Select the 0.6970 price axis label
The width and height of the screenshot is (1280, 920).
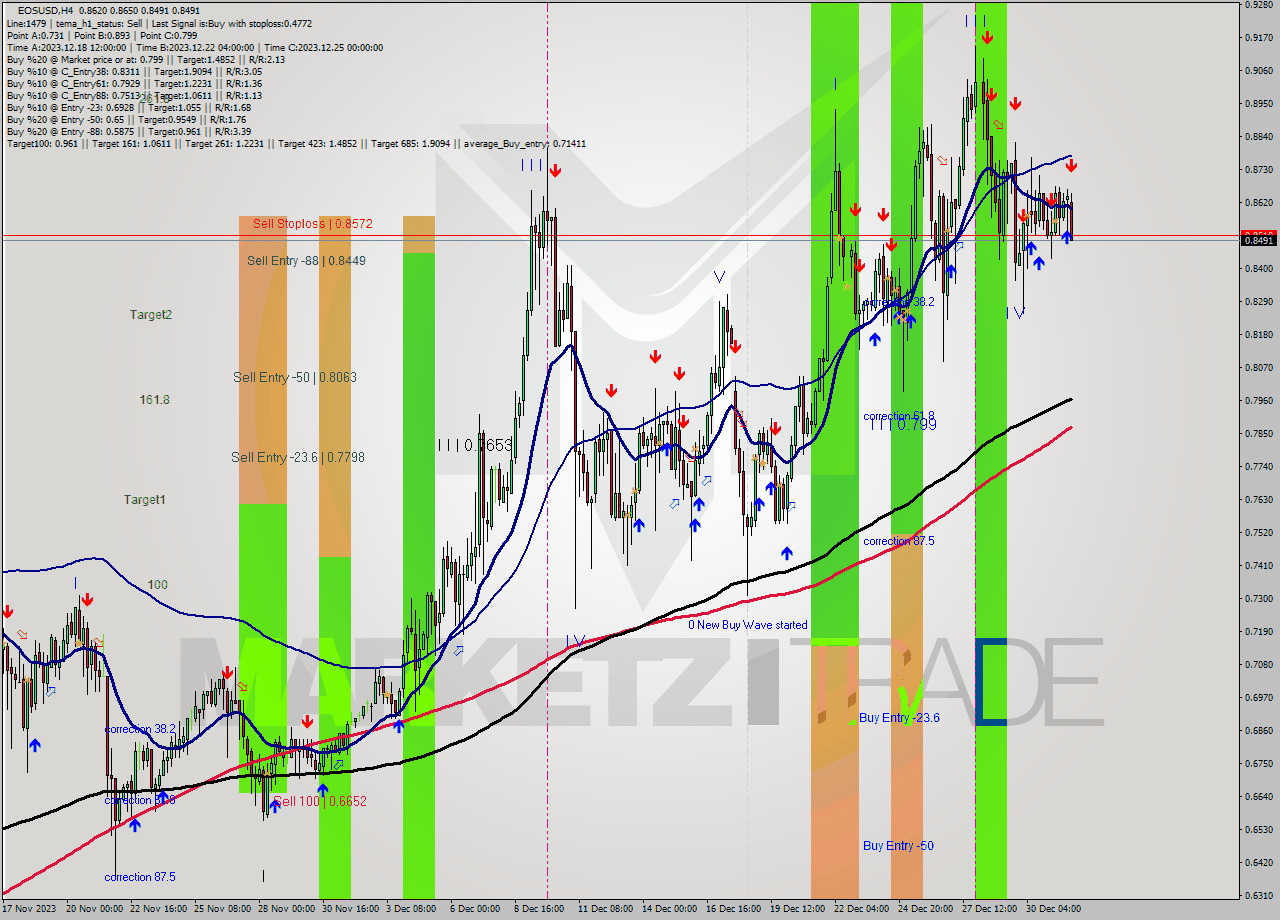point(1258,698)
